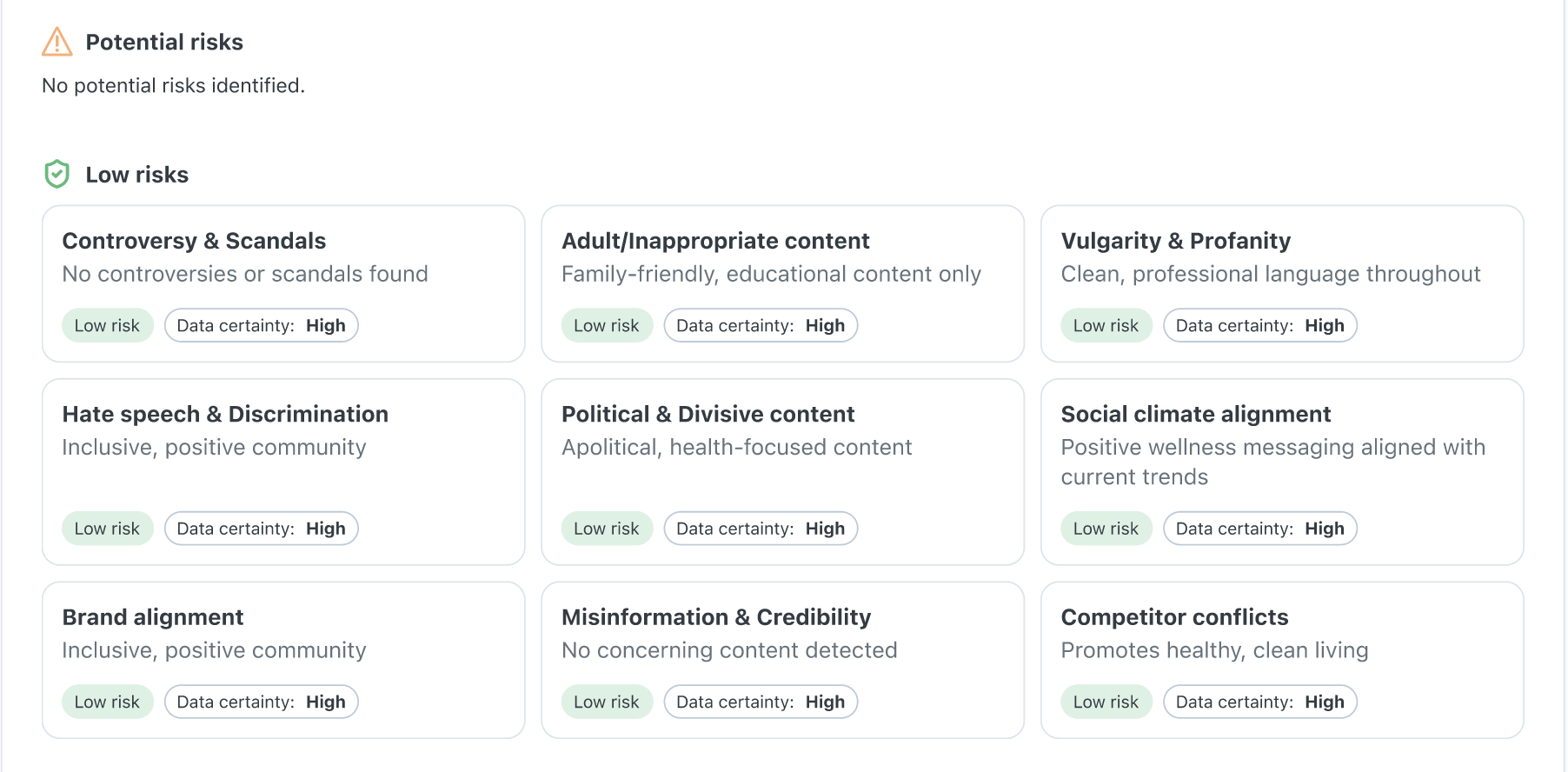
Task: Select the Adult/Inappropriate content card title
Action: point(715,241)
